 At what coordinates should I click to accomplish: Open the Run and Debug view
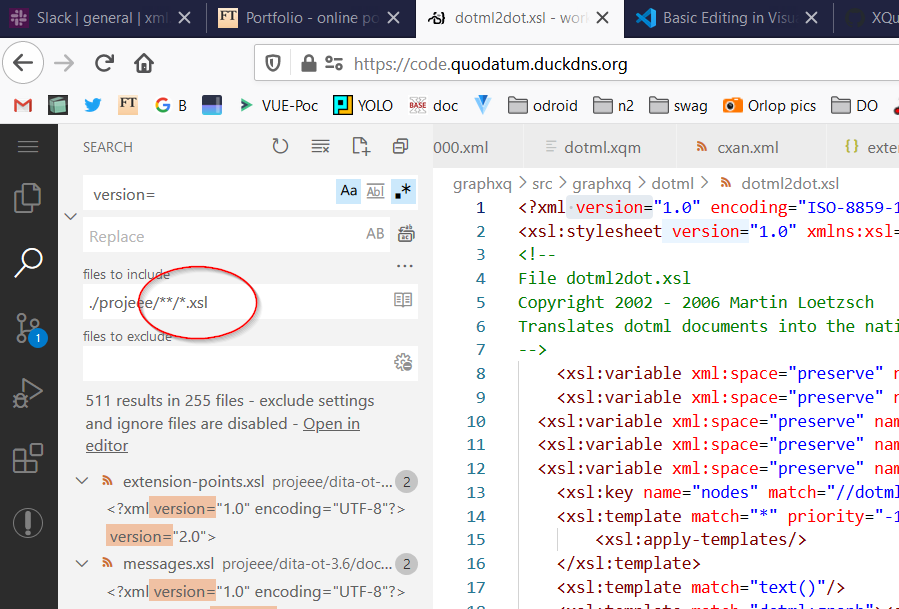click(28, 393)
